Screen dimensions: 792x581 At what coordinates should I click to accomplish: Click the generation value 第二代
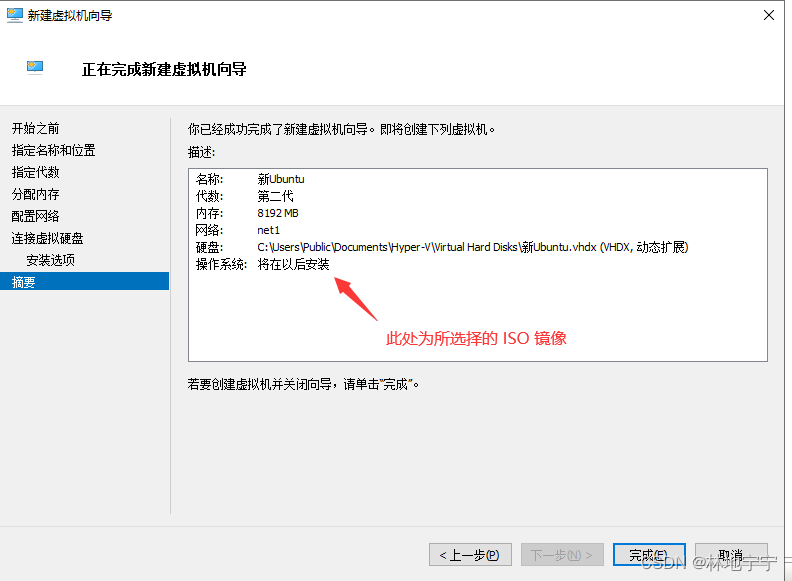(275, 196)
